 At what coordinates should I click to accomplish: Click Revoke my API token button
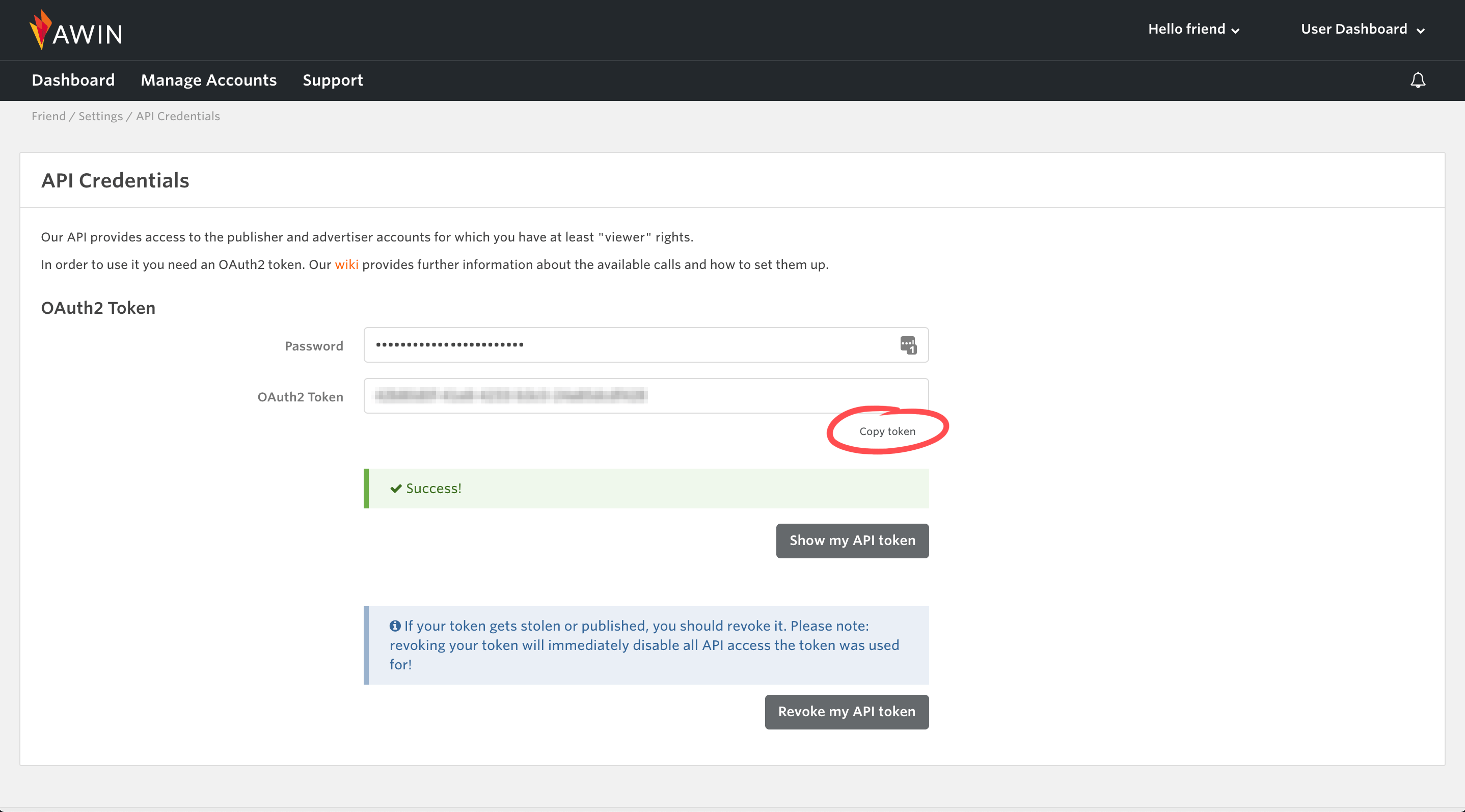click(x=847, y=712)
